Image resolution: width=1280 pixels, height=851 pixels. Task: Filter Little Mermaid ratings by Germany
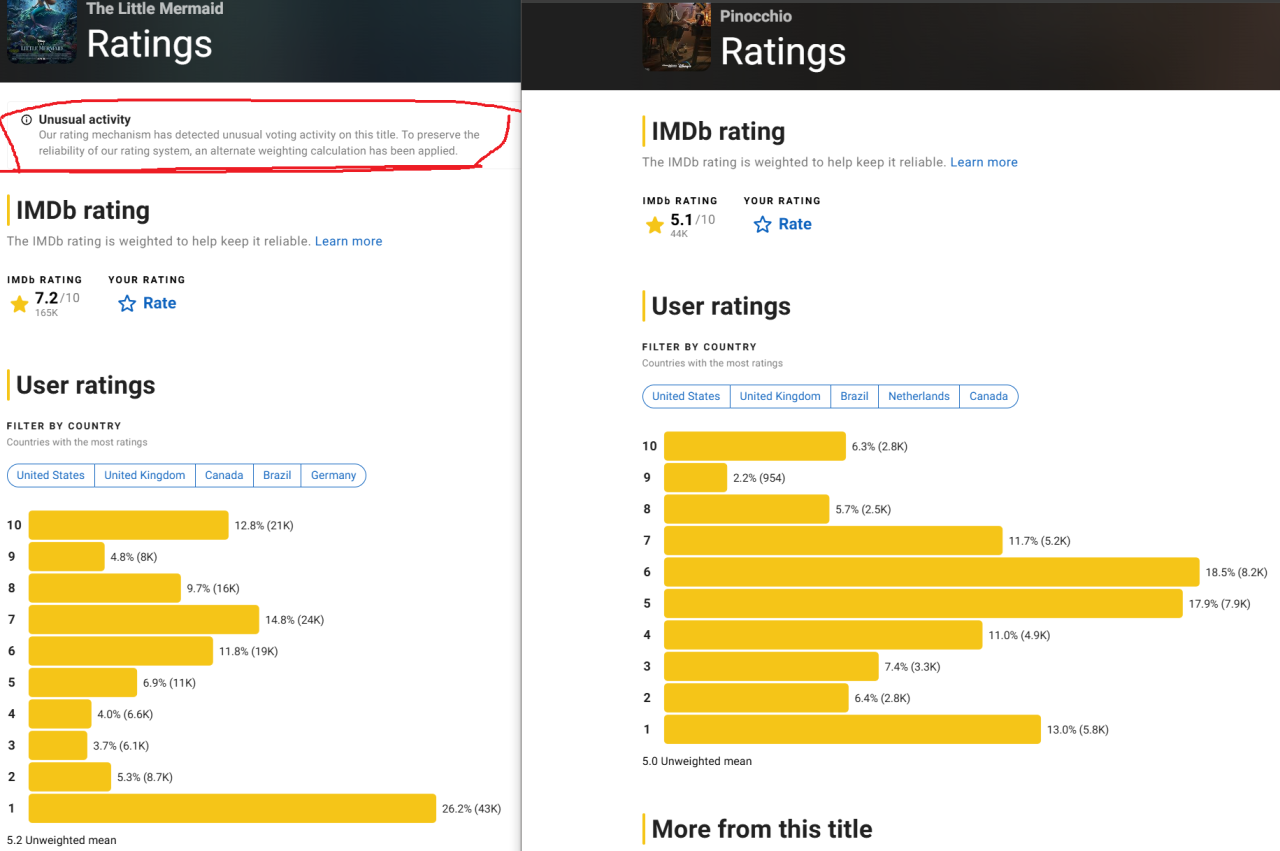[x=333, y=475]
